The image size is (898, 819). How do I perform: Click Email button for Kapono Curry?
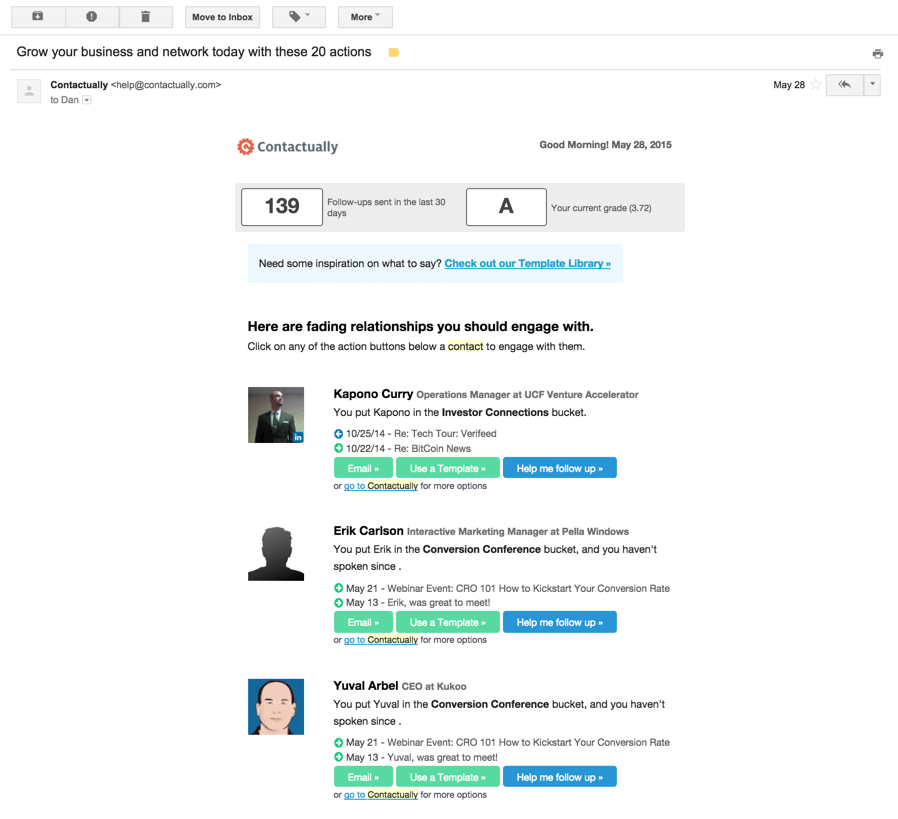[363, 468]
